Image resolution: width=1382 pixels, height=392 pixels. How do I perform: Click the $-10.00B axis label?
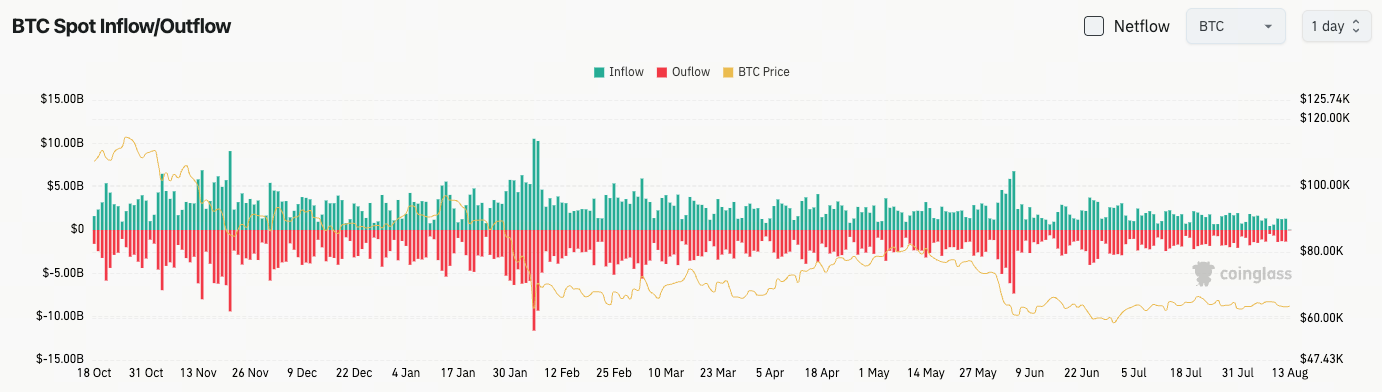pyautogui.click(x=59, y=315)
